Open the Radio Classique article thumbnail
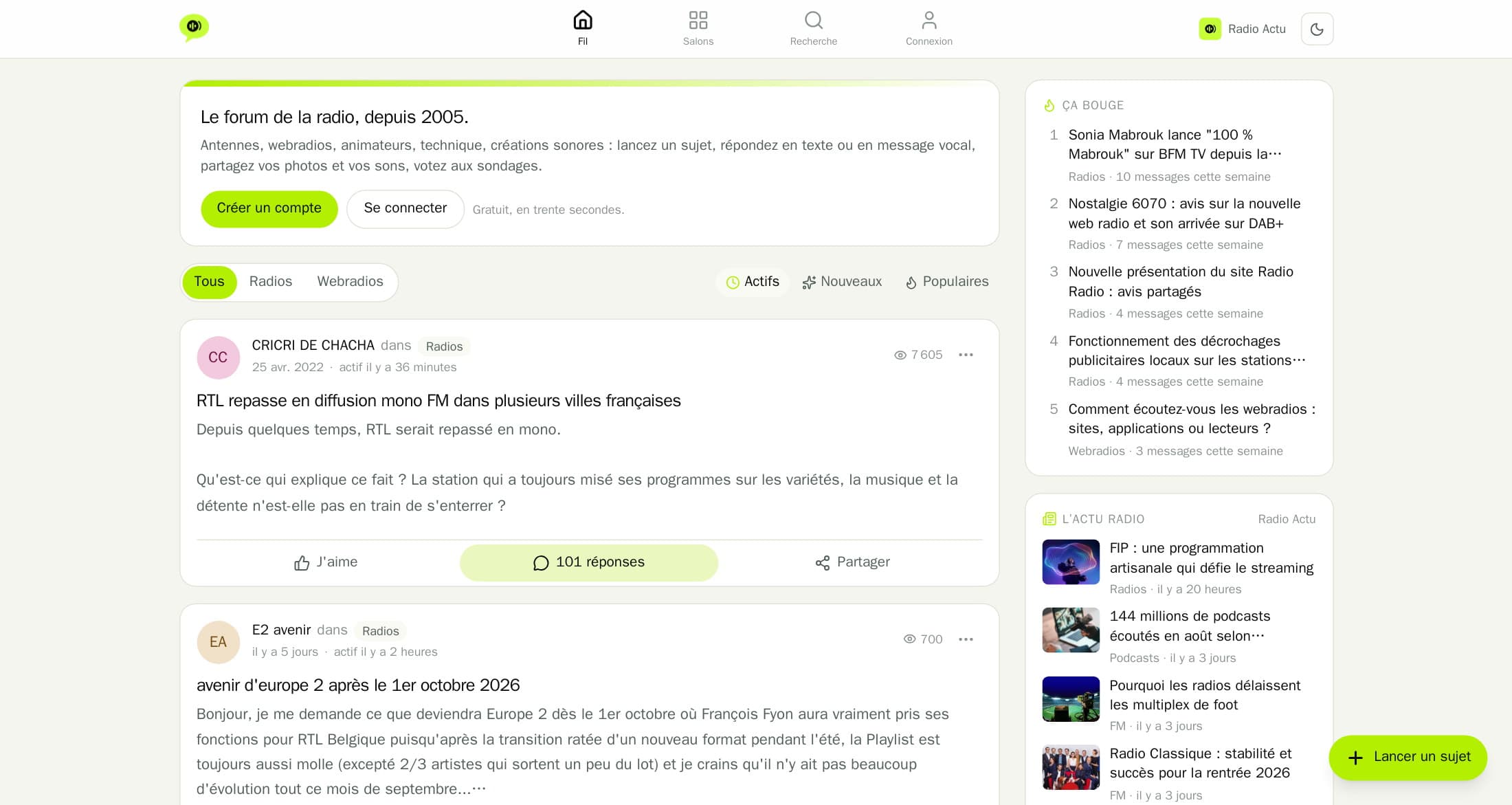The width and height of the screenshot is (1512, 805). pyautogui.click(x=1071, y=767)
